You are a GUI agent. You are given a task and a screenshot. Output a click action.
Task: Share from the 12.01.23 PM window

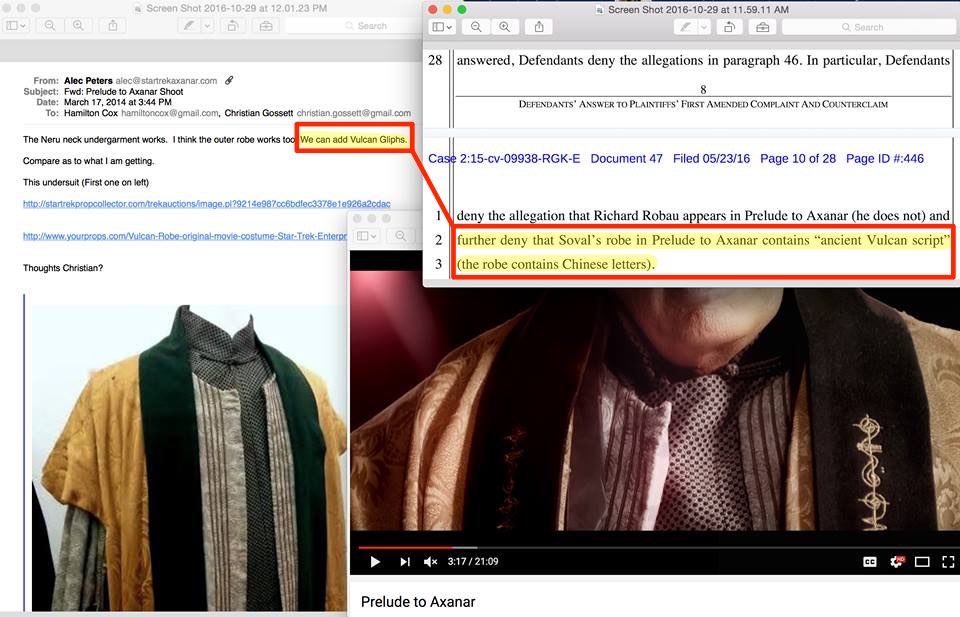point(113,26)
